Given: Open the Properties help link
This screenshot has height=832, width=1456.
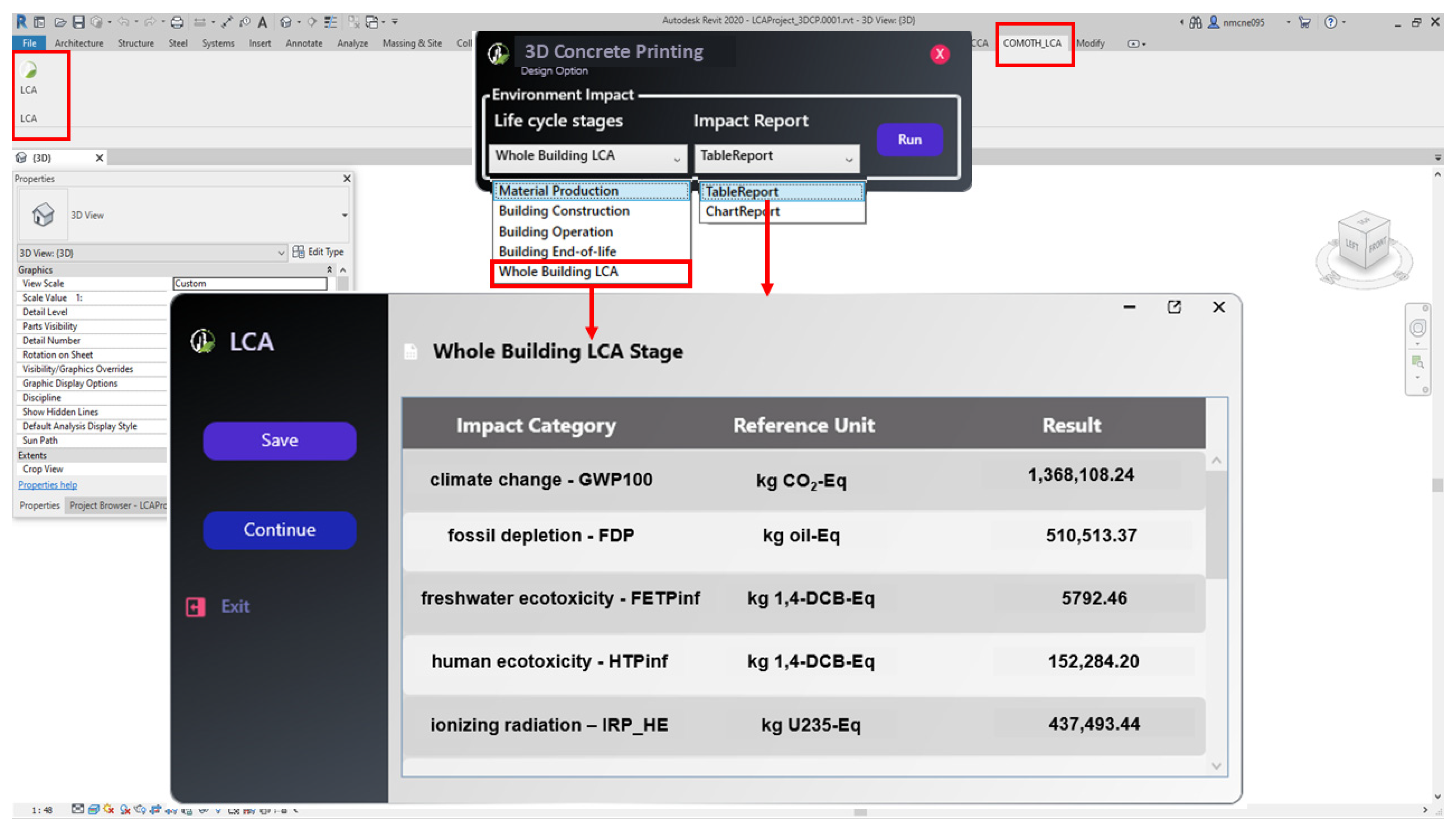Looking at the screenshot, I should 48,485.
